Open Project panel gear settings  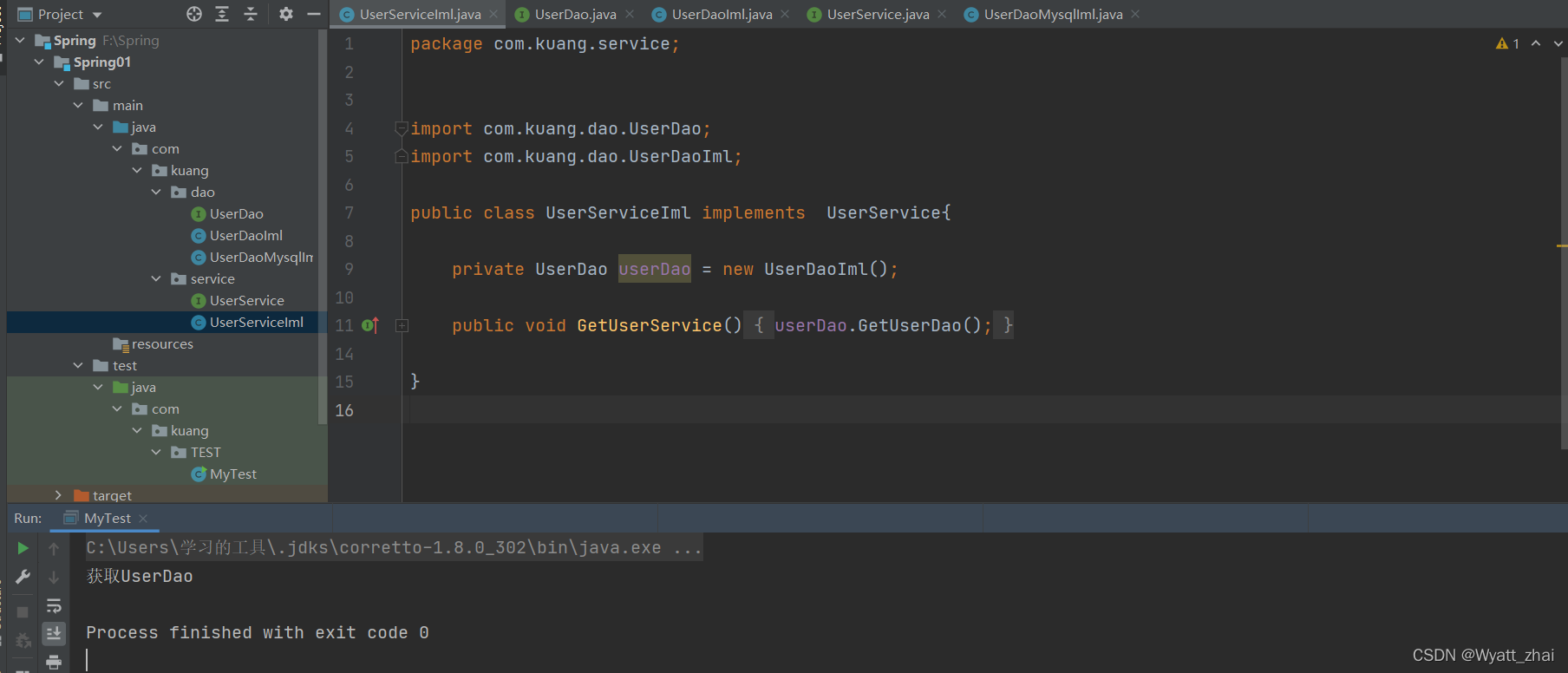(x=286, y=14)
